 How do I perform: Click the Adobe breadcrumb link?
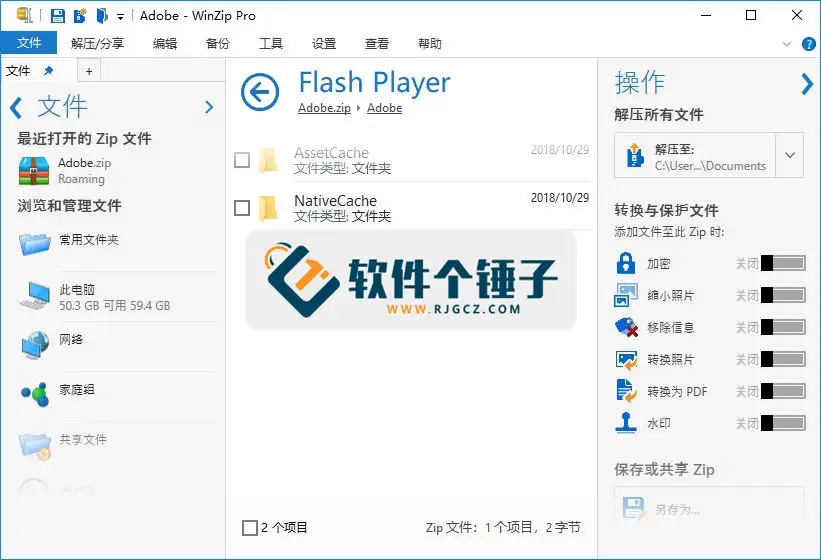[384, 108]
